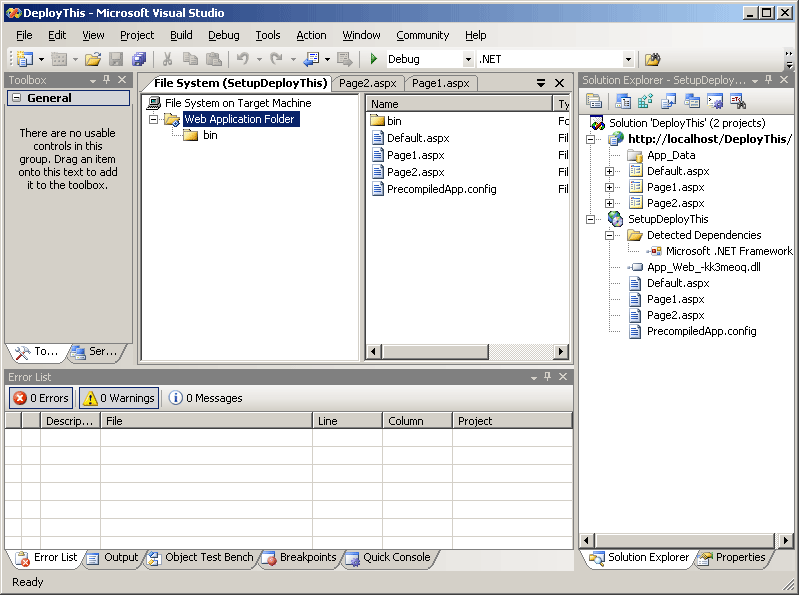The width and height of the screenshot is (799, 595).
Task: Open the Debug configuration dropdown
Action: coord(468,60)
